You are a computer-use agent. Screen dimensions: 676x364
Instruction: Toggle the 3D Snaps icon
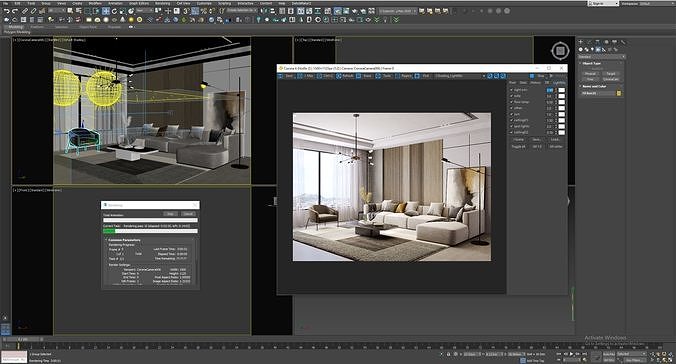(x=186, y=11)
